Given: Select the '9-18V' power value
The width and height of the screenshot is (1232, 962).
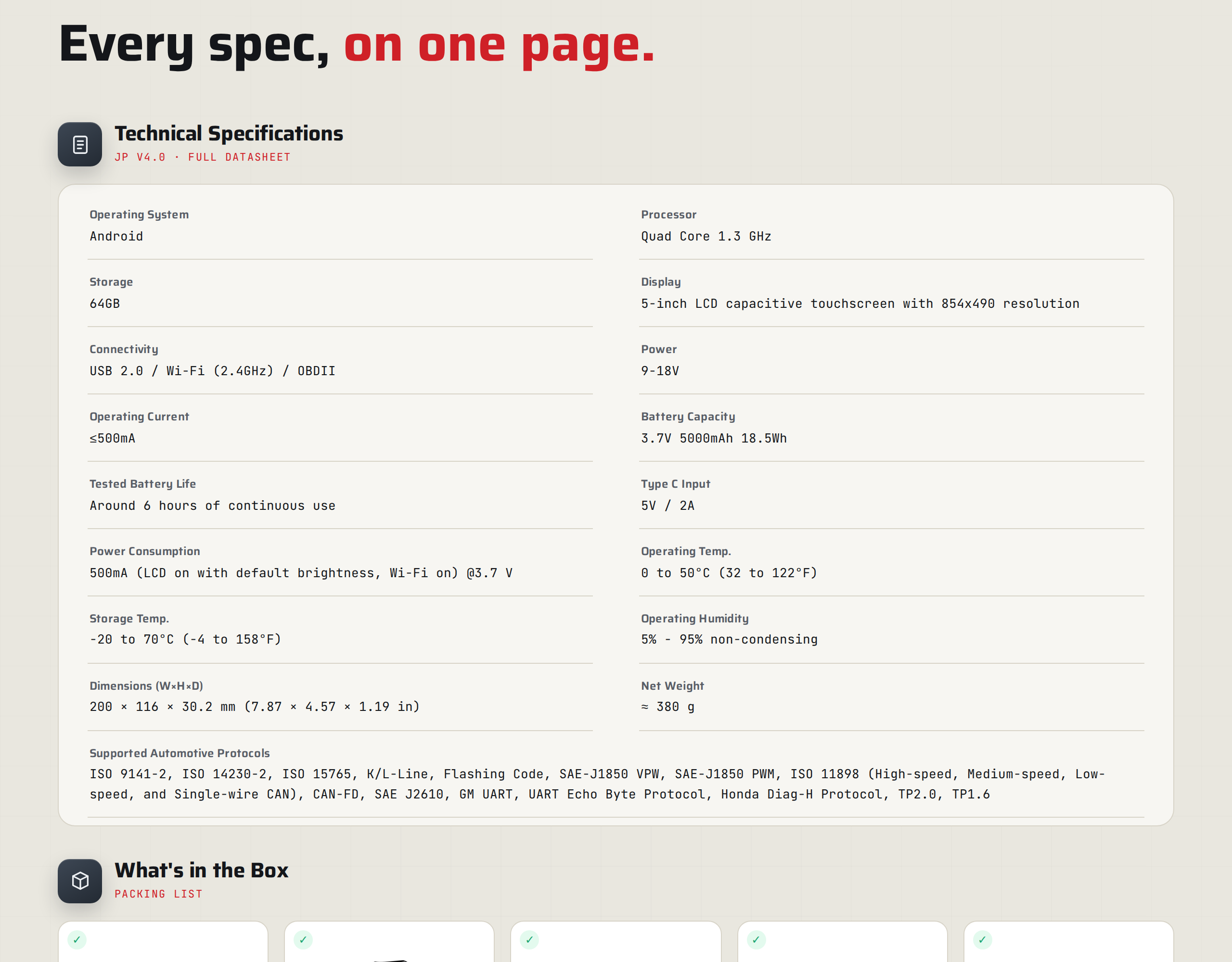Looking at the screenshot, I should tap(659, 370).
